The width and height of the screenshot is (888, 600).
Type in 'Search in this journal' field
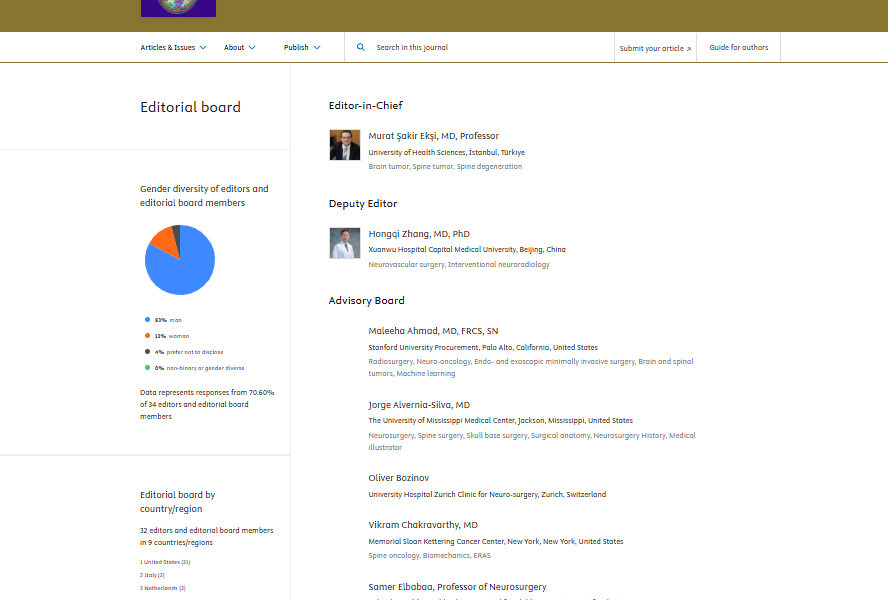click(480, 47)
